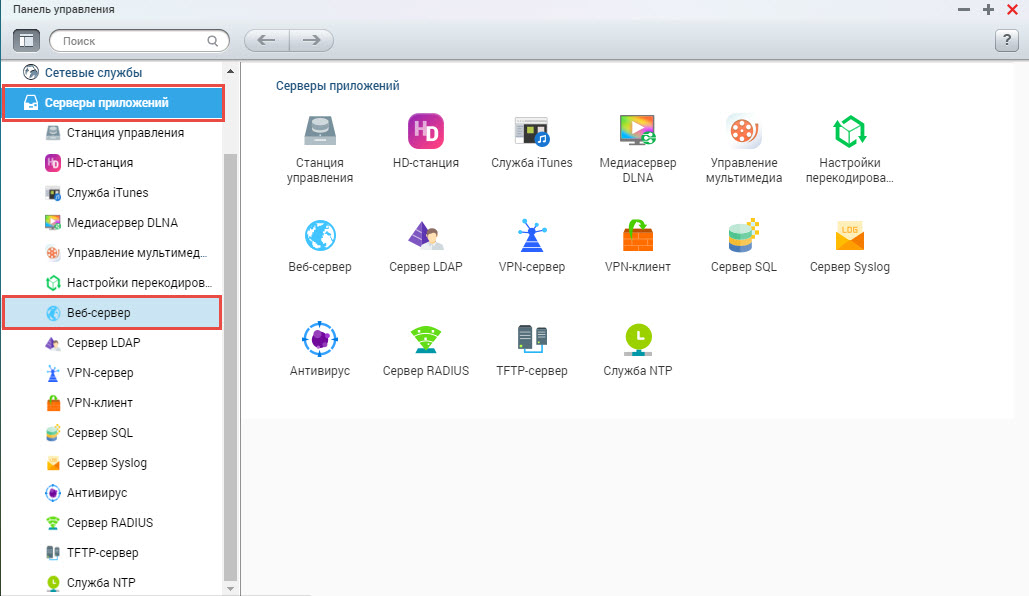Open the TFTP-сервер icon in the main grid

coord(532,339)
